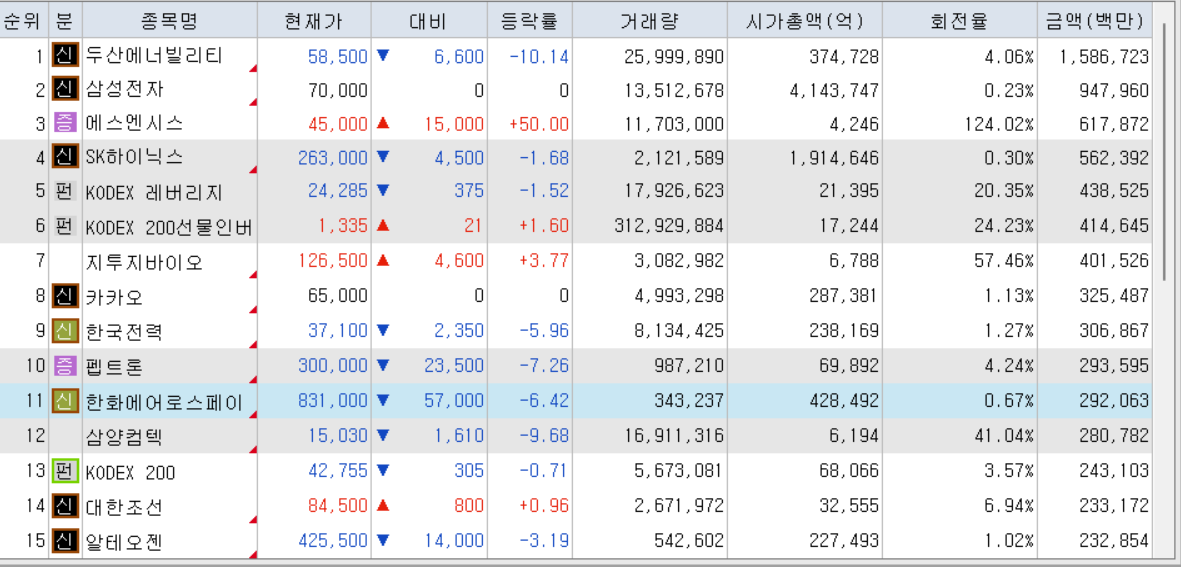Image resolution: width=1181 pixels, height=567 pixels.
Task: Click the blue down arrow in 삼양컴텍 row
Action: coord(383,435)
